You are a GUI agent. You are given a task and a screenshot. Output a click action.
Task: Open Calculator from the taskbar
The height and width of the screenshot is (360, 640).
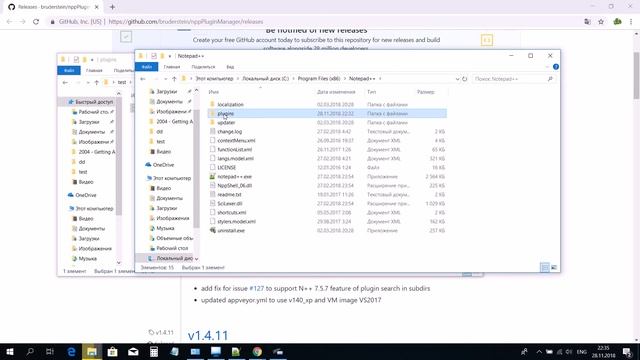coord(154,351)
